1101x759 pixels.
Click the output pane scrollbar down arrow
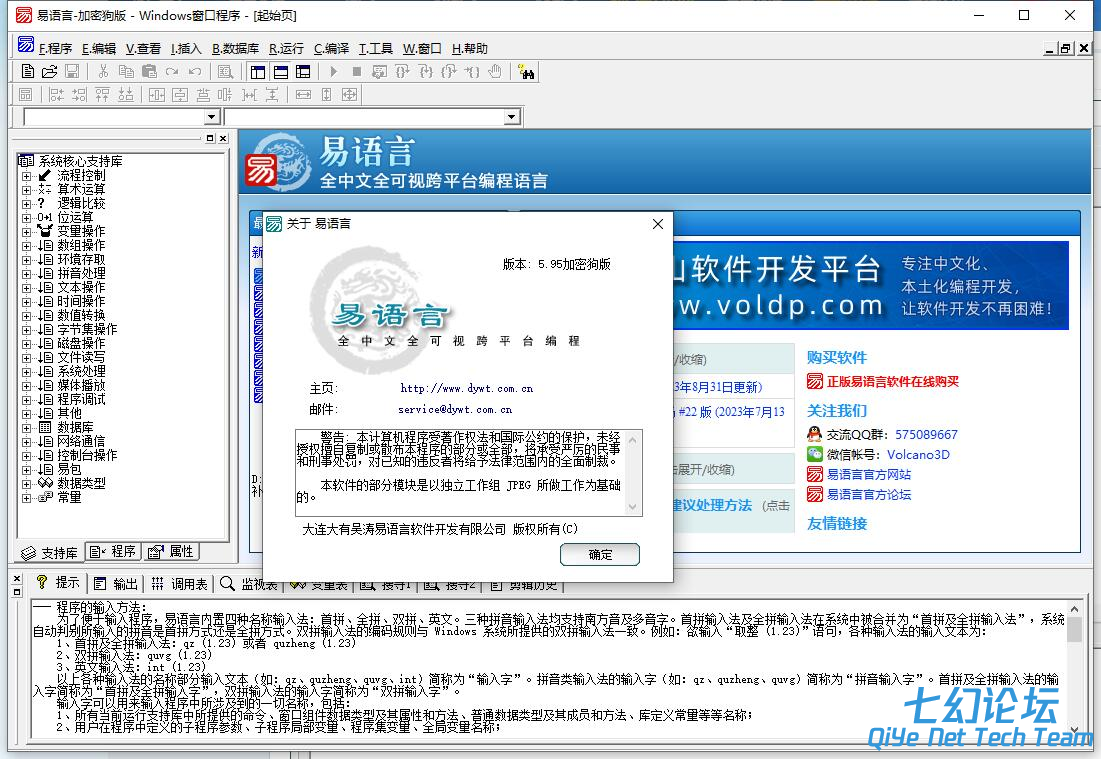click(1074, 730)
